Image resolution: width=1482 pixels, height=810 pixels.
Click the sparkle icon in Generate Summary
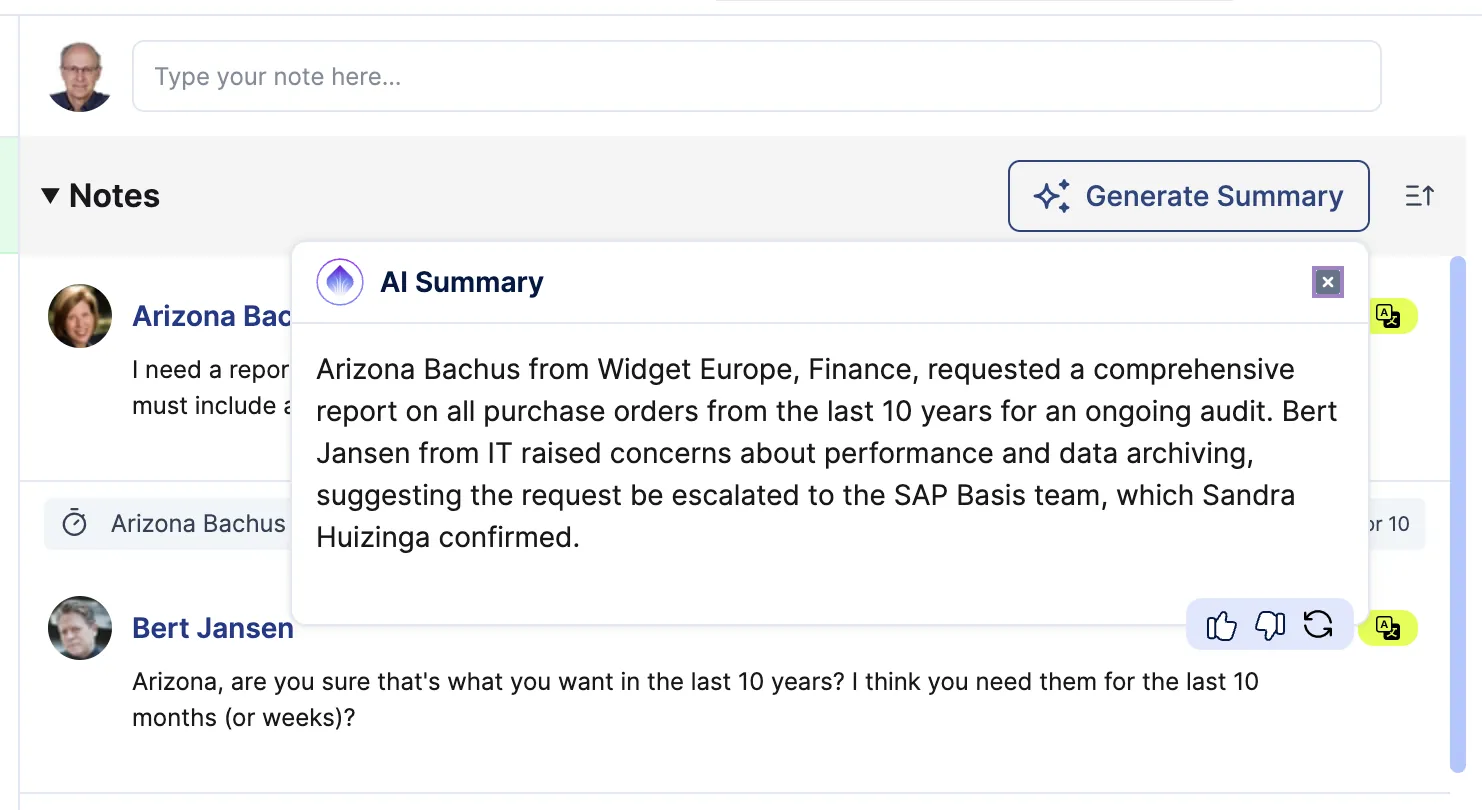tap(1051, 196)
